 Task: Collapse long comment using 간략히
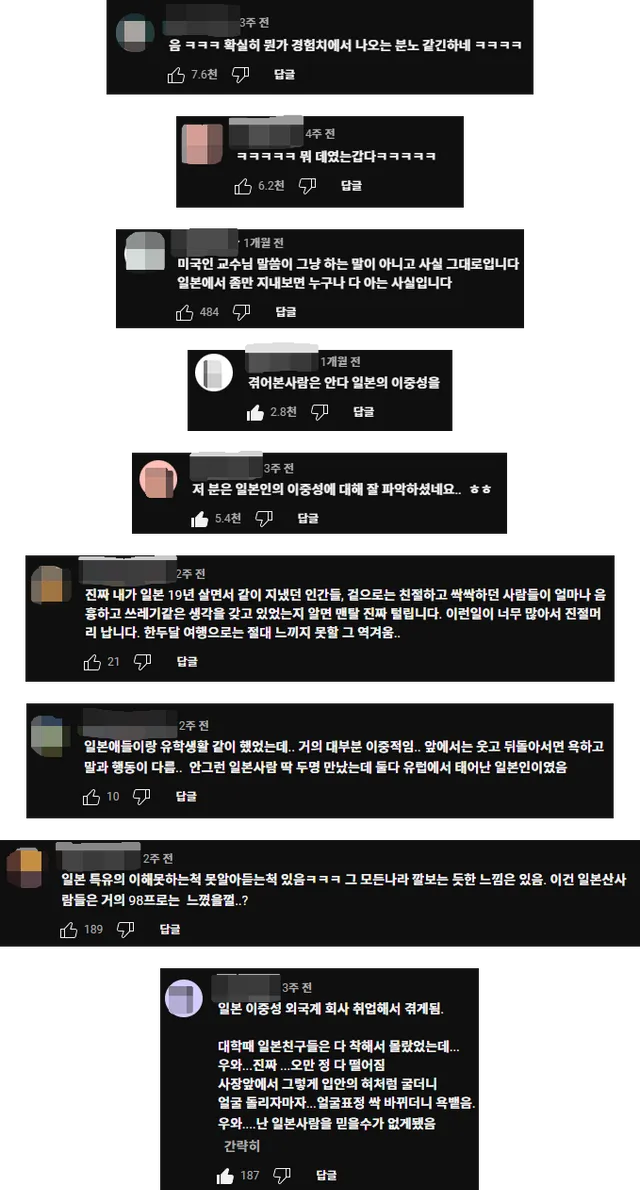click(242, 1145)
